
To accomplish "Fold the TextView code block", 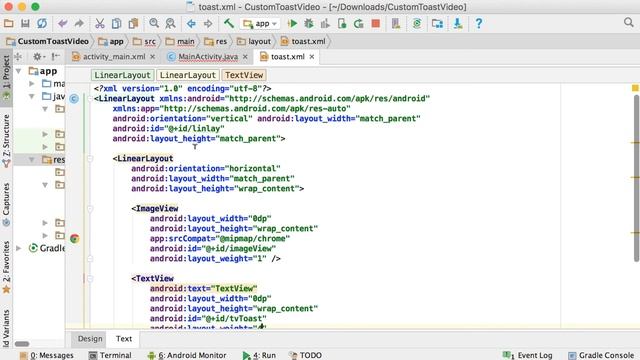I will click(90, 279).
